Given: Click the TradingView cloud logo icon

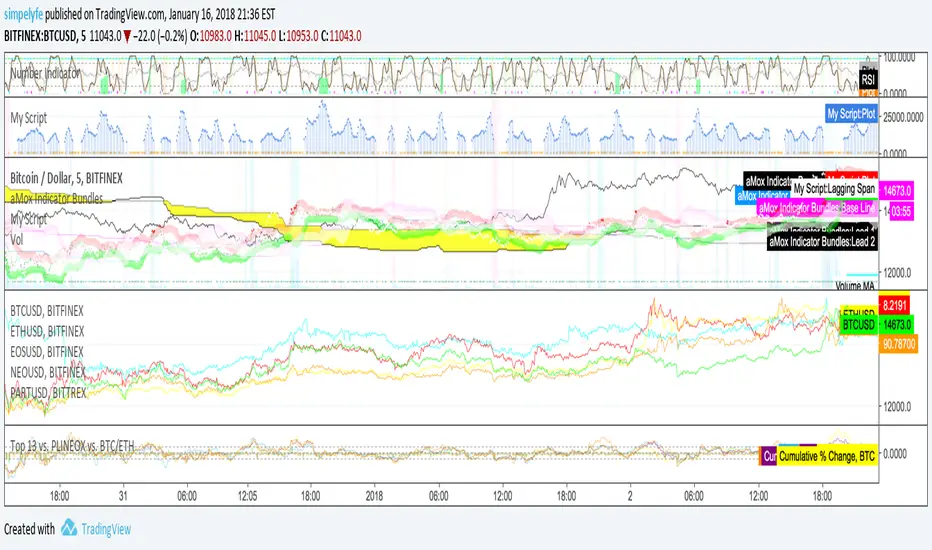Looking at the screenshot, I should point(69,527).
